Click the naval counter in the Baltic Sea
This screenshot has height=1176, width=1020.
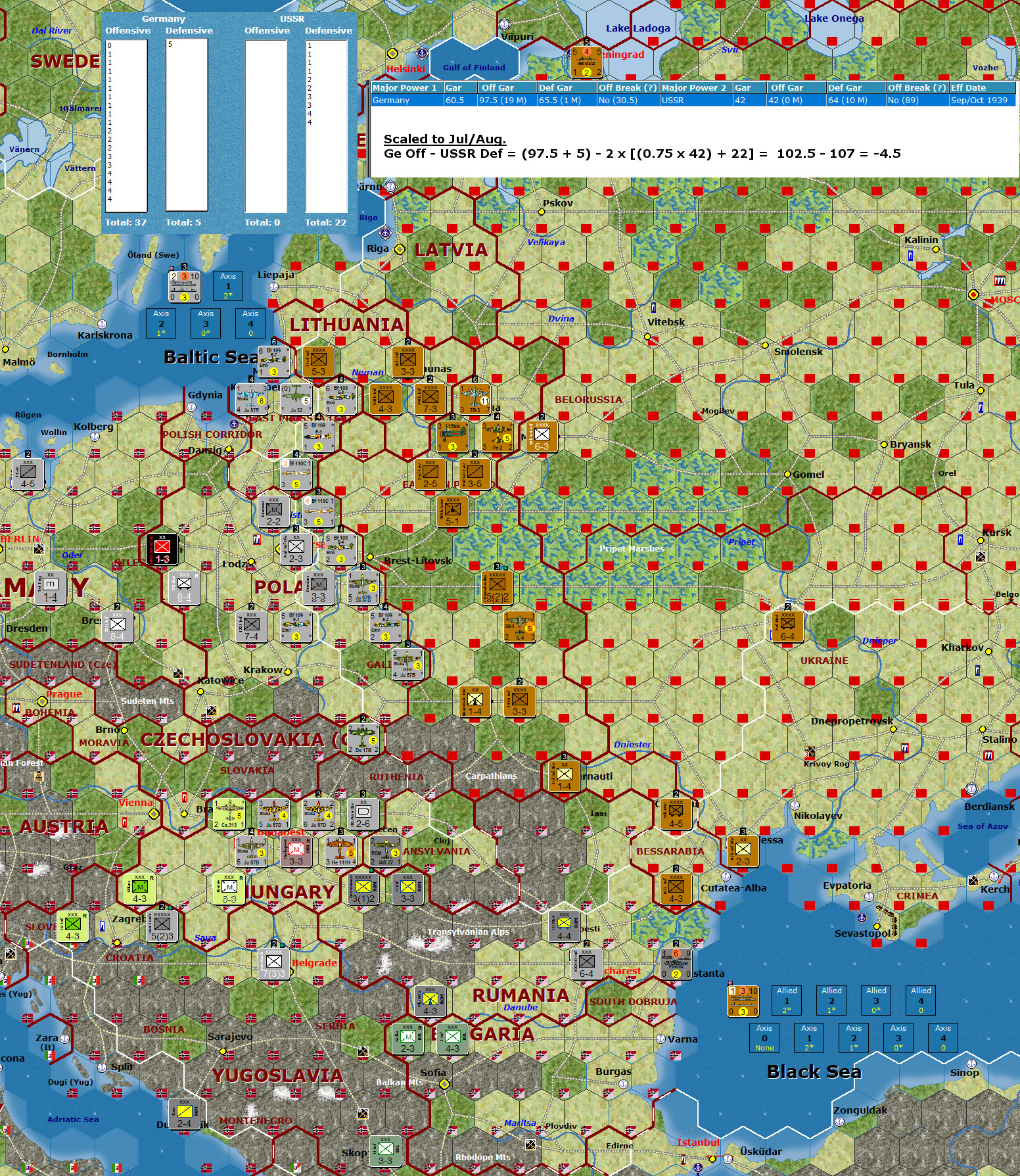pos(185,285)
